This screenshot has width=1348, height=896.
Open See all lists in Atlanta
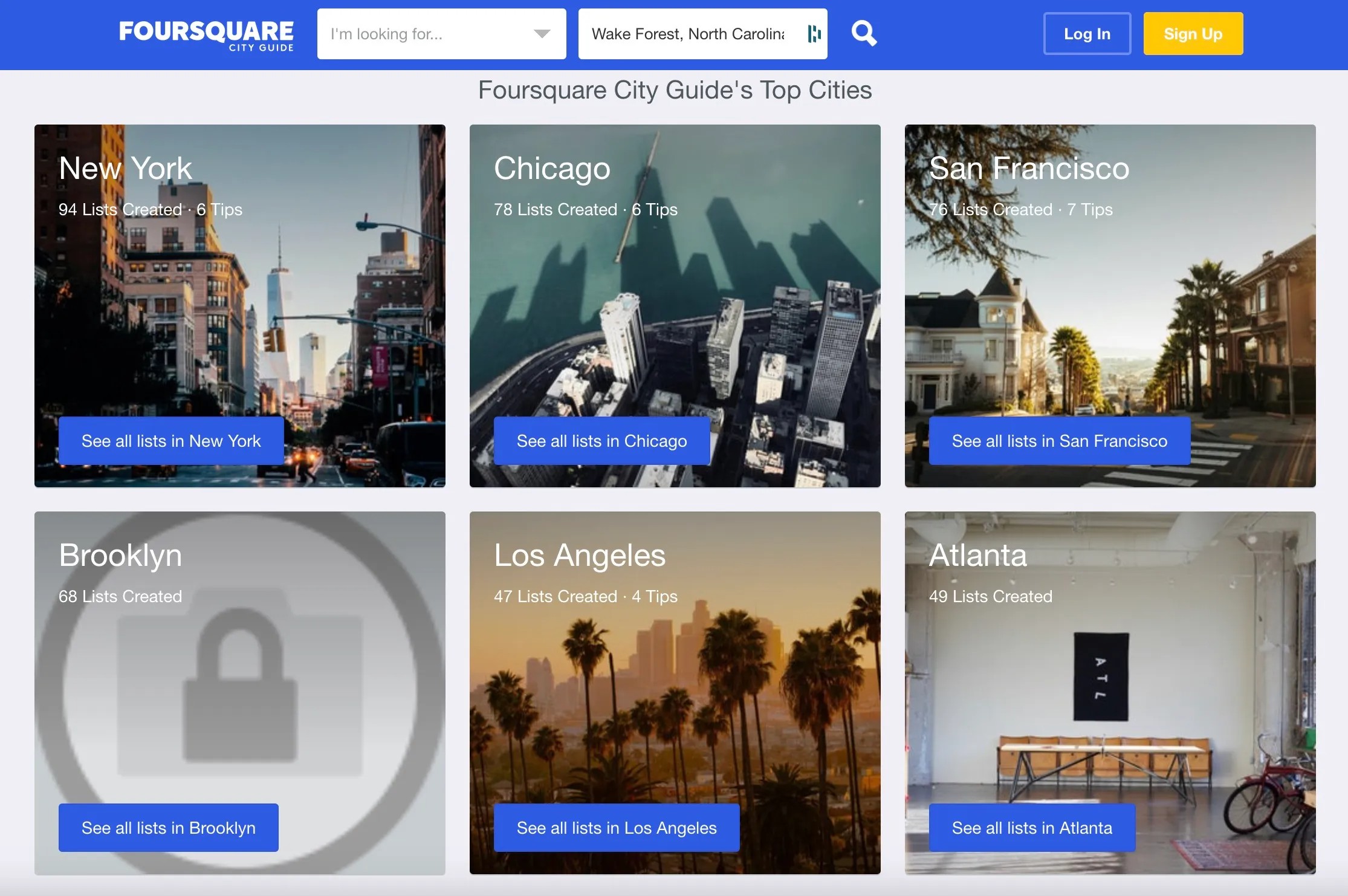coord(1031,828)
